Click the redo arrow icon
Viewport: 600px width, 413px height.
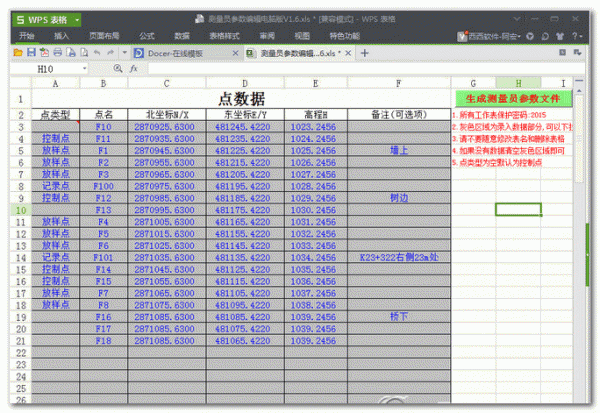[110, 53]
